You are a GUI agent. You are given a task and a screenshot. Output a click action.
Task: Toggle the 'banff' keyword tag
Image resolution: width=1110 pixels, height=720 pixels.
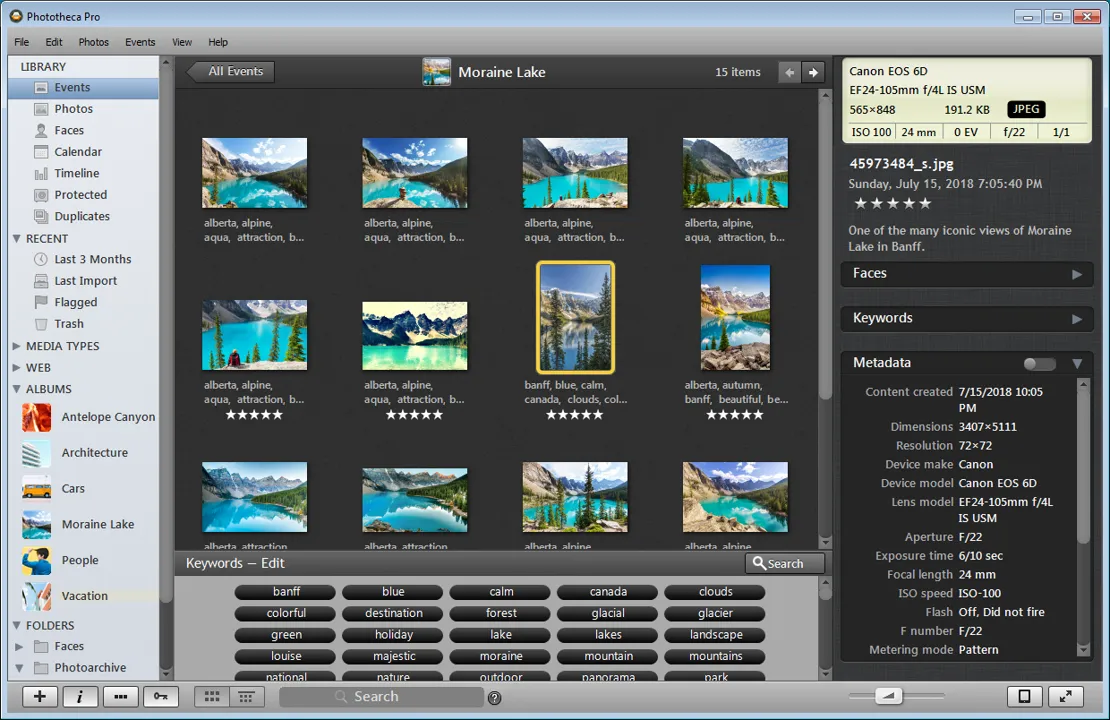285,592
